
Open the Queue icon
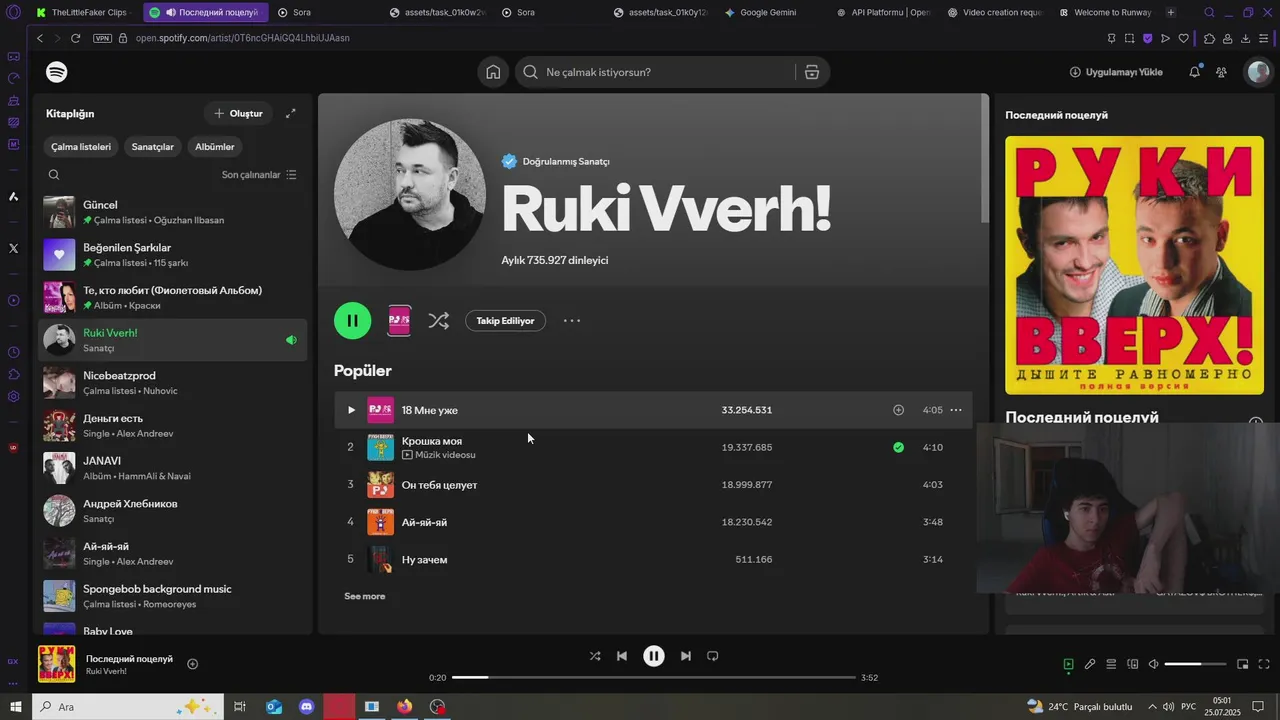pyautogui.click(x=1111, y=664)
